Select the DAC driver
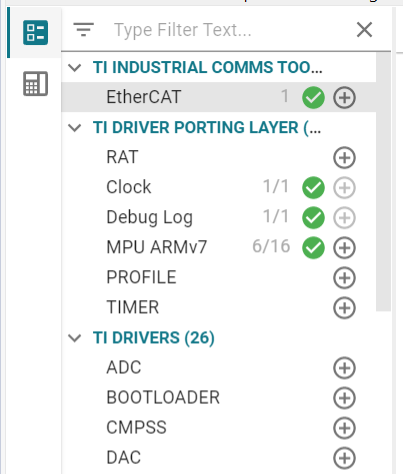403x474 pixels. 124,458
